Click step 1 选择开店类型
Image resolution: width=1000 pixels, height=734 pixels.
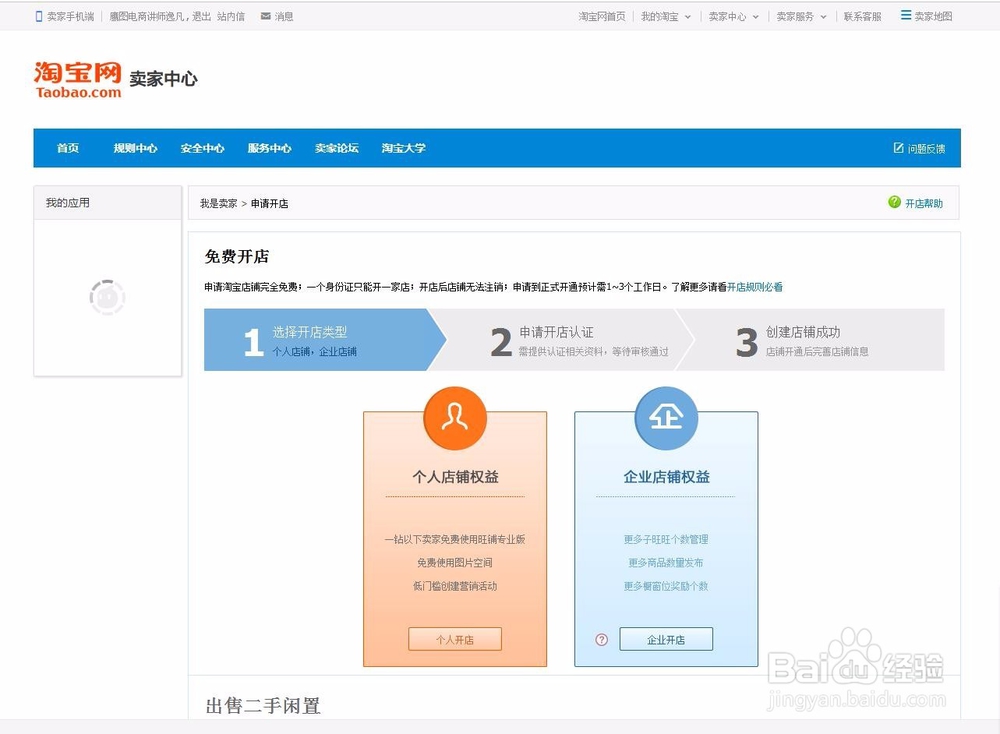tap(325, 340)
